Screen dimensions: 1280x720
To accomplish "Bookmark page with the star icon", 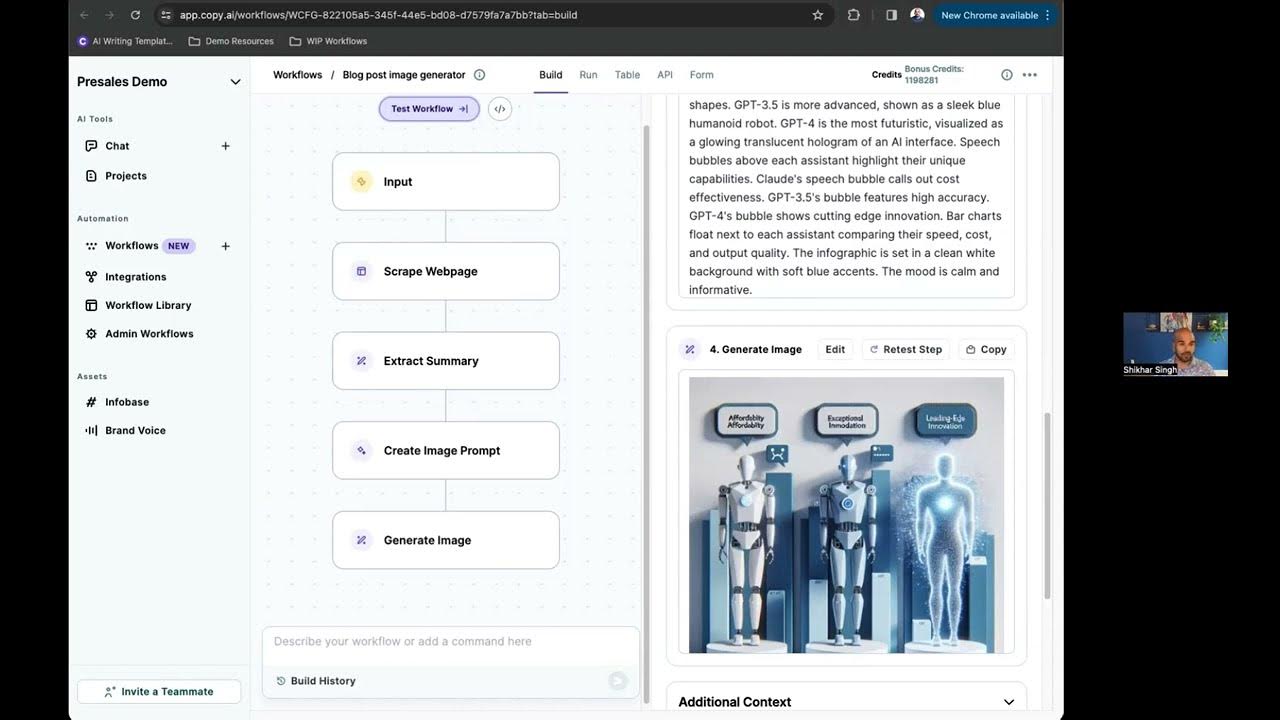I will click(817, 15).
